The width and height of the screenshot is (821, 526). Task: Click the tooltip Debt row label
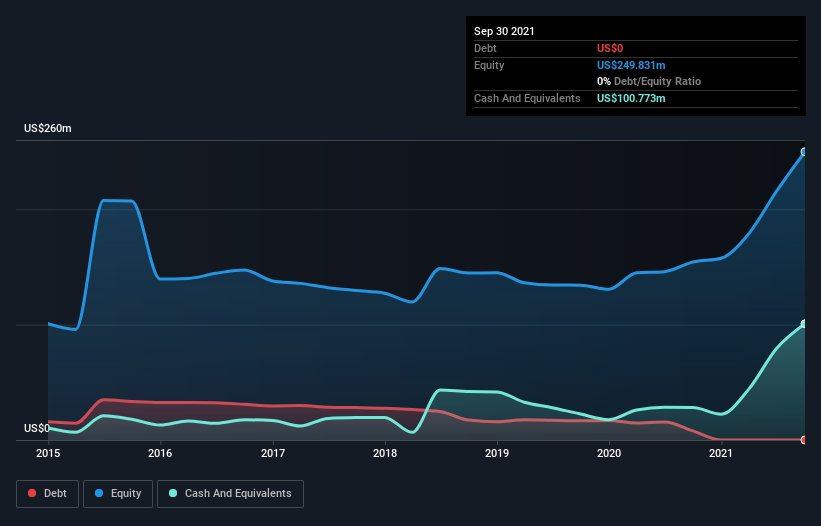tap(485, 48)
